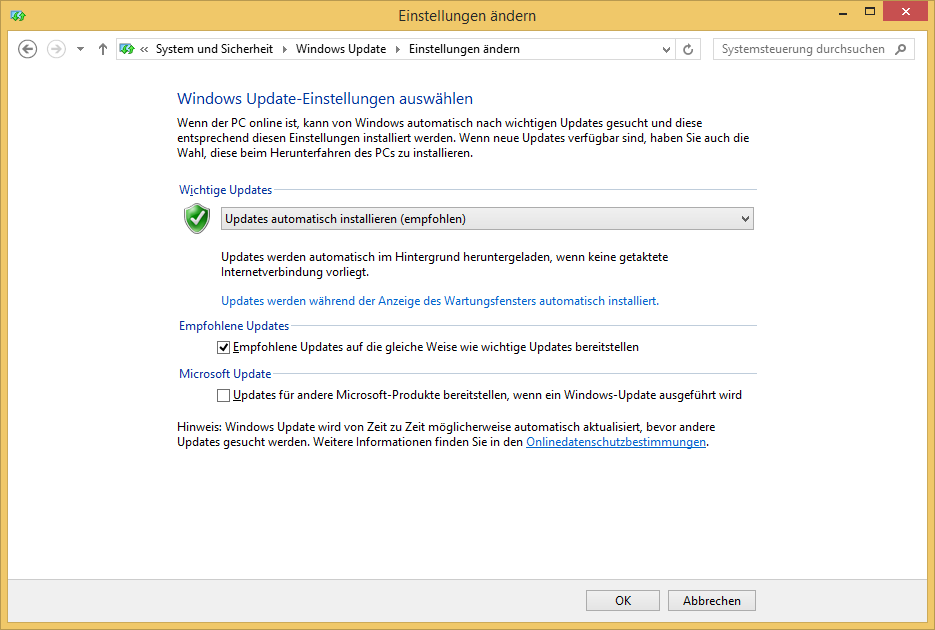Click the forward navigation arrow
935x630 pixels.
[x=56, y=49]
